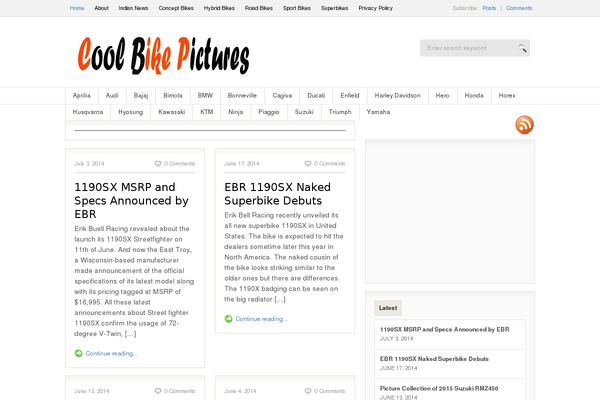
Task: Click green arrow icon under EBR Naked Superbike post
Action: [228, 319]
